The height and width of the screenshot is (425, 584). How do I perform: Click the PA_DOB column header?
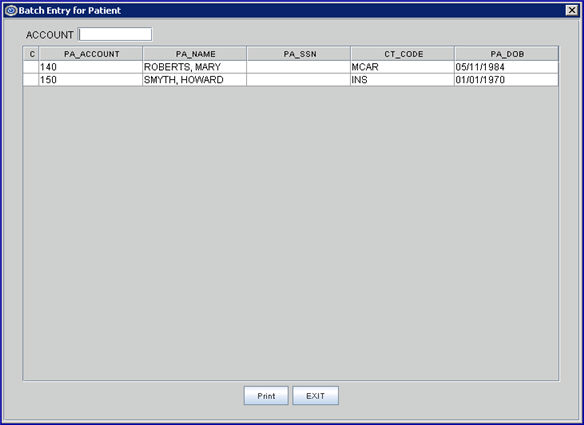pyautogui.click(x=507, y=54)
